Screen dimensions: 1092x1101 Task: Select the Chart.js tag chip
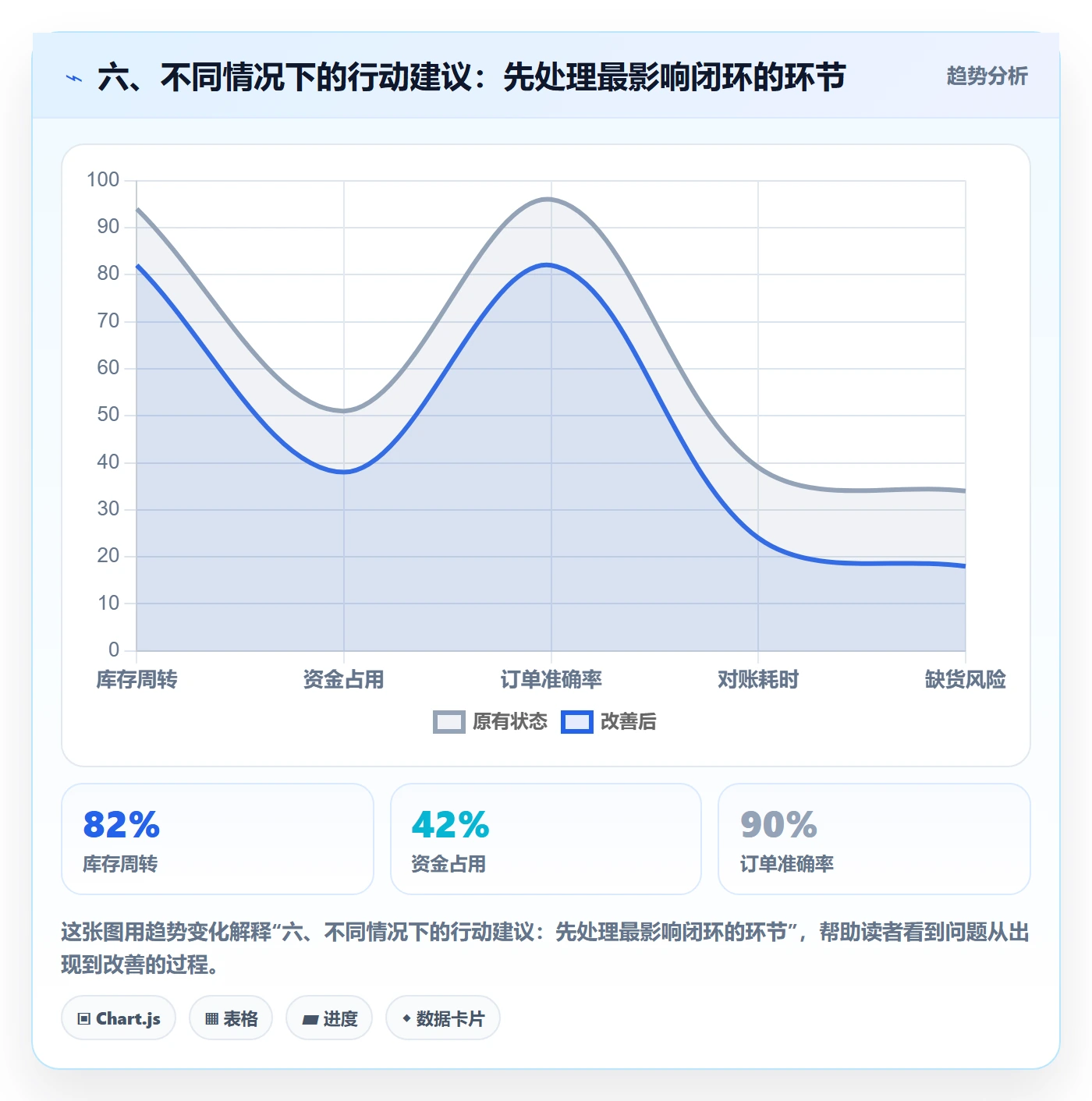119,1018
